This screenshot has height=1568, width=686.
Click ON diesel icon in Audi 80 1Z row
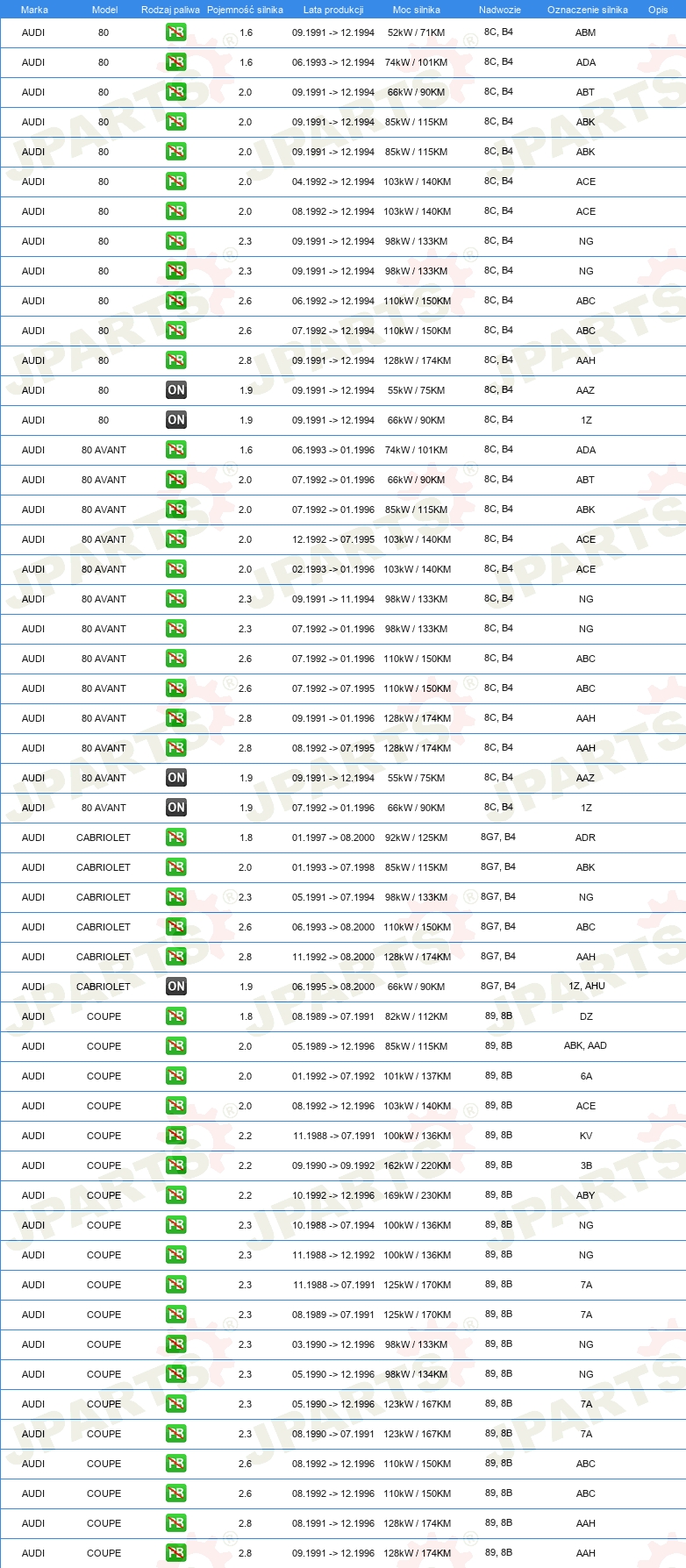176,420
